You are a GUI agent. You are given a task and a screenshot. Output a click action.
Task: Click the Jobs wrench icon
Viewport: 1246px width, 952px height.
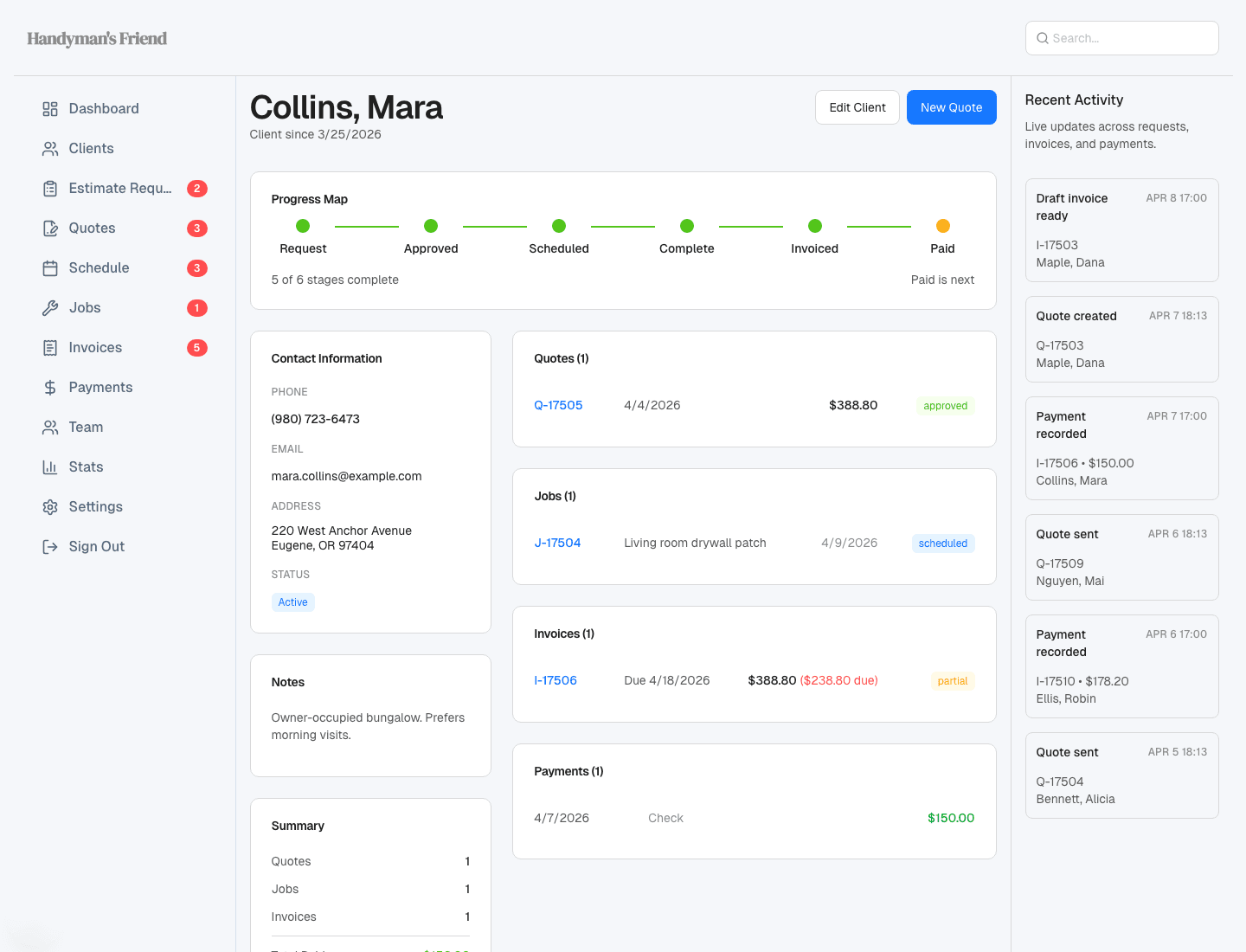click(50, 308)
